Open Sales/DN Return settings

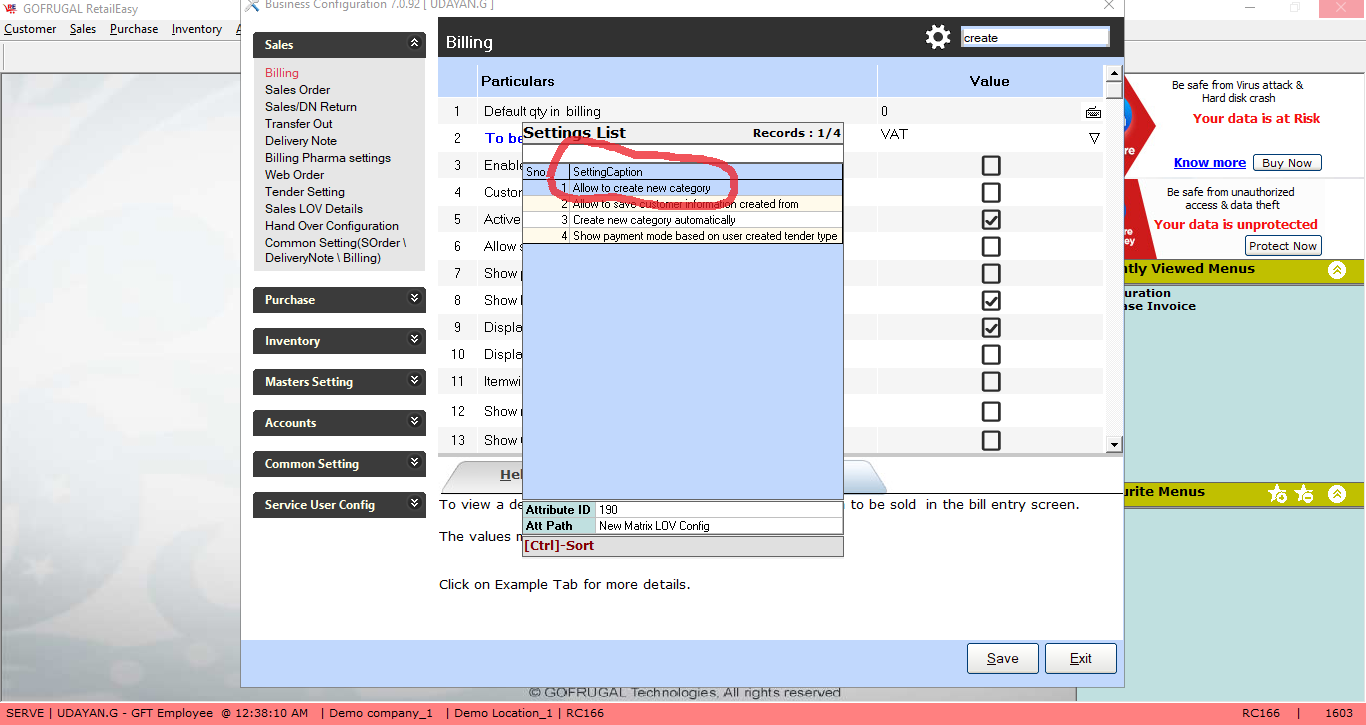311,107
